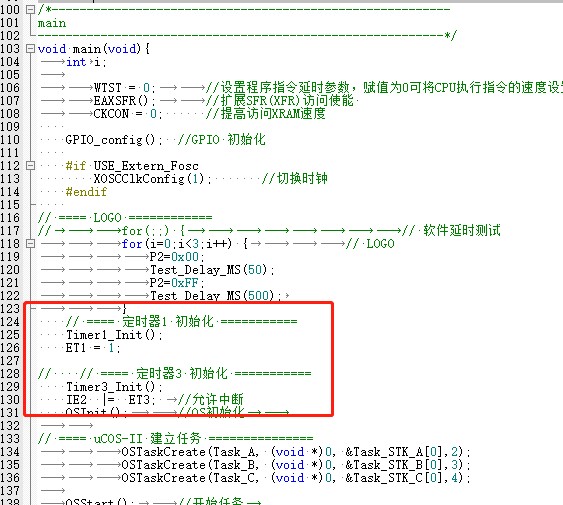Click line number 125 in the gutter

point(10,334)
